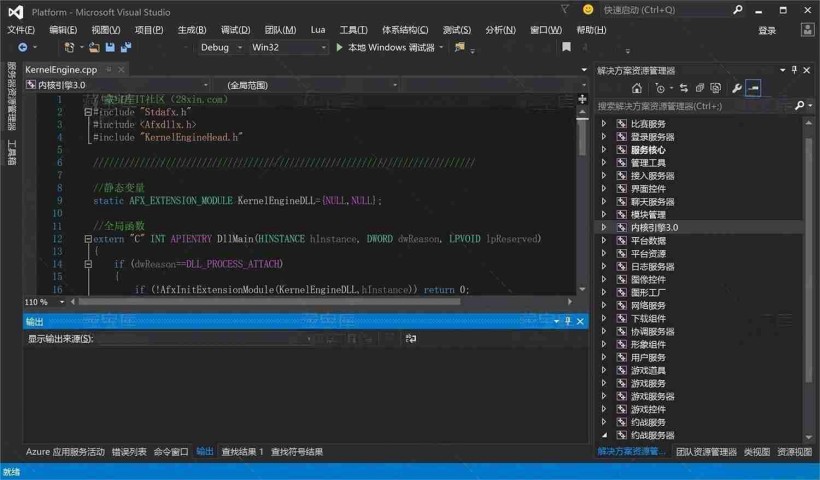820x480 pixels.
Task: Open the 服务器资源管理器 side tab
Action: [11, 96]
